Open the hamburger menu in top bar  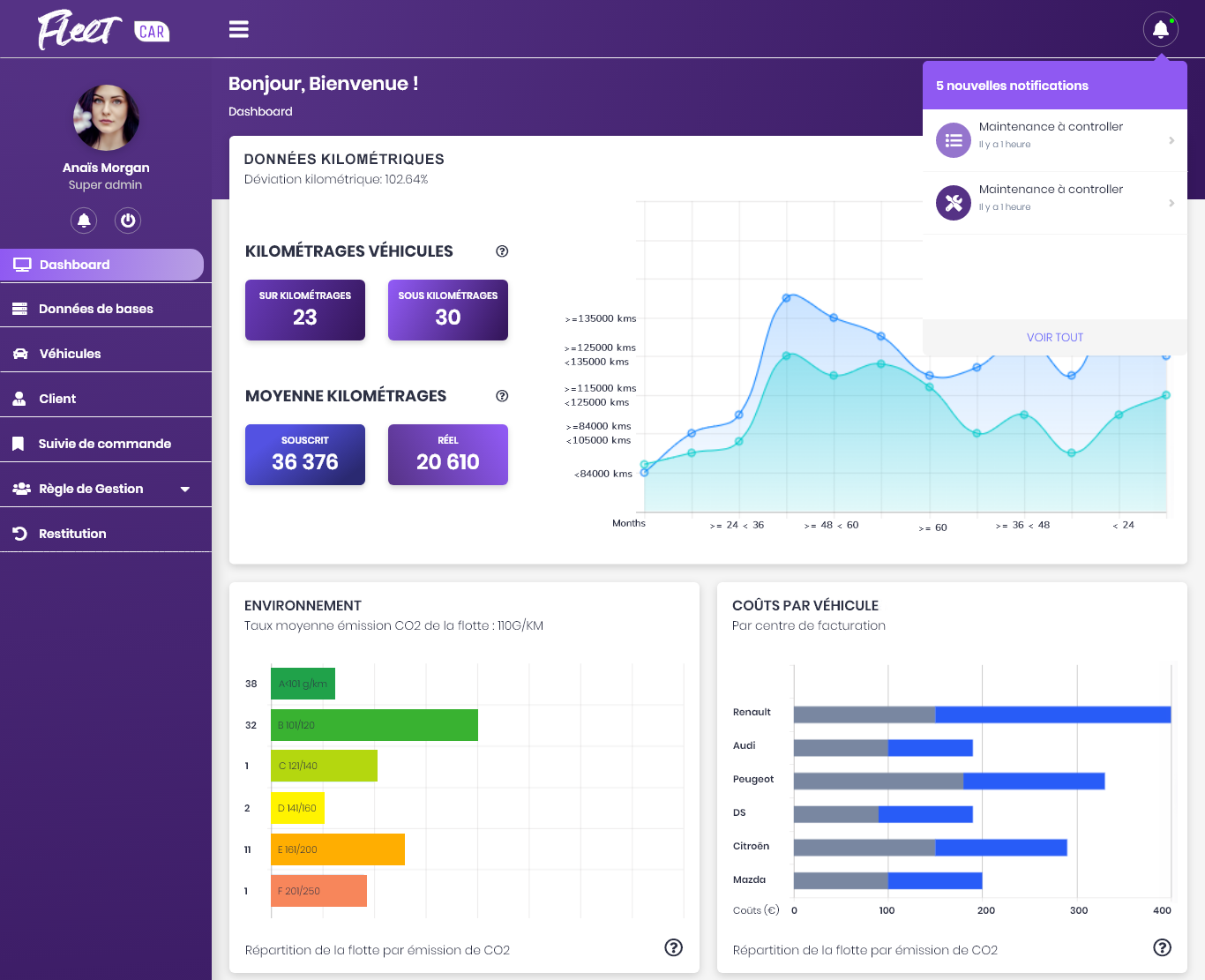tap(239, 29)
